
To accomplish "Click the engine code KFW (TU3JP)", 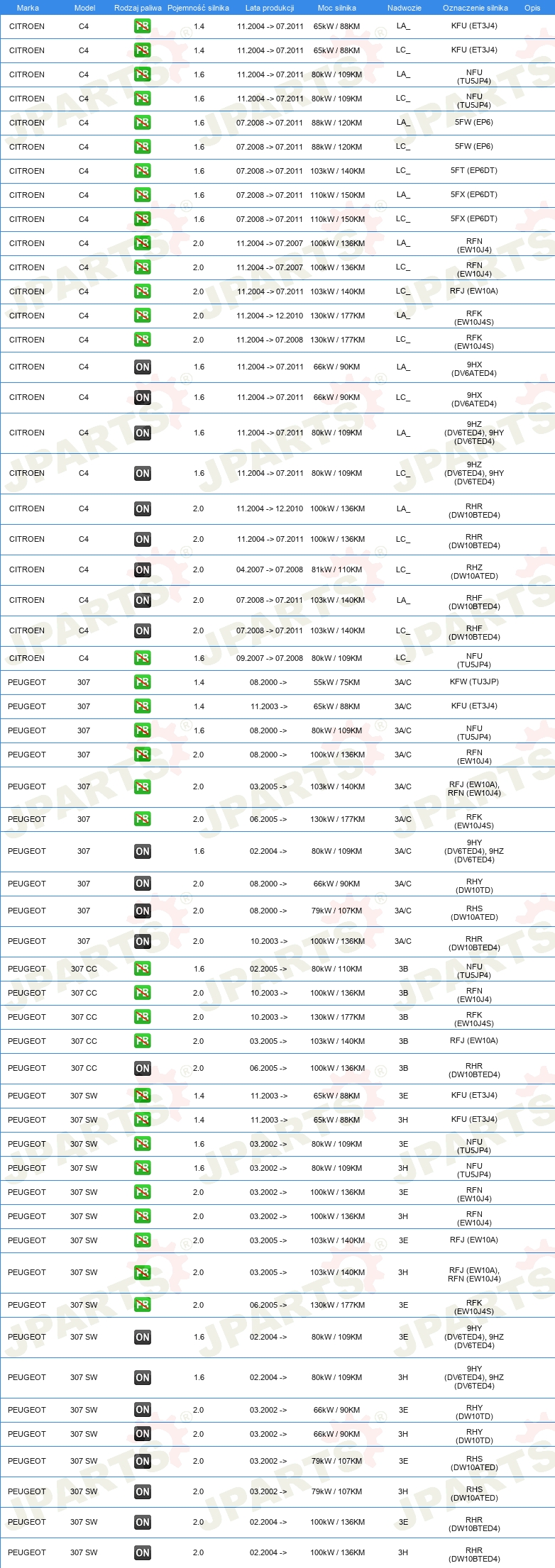I will [474, 682].
